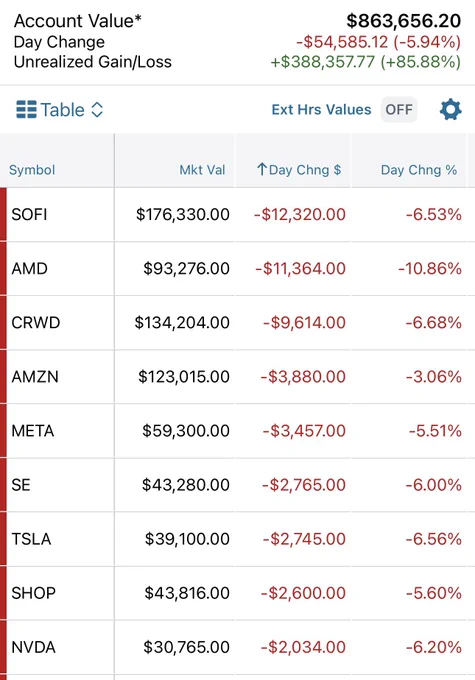Open the SHOP holding row
Image resolution: width=475 pixels, height=680 pixels.
[x=237, y=593]
